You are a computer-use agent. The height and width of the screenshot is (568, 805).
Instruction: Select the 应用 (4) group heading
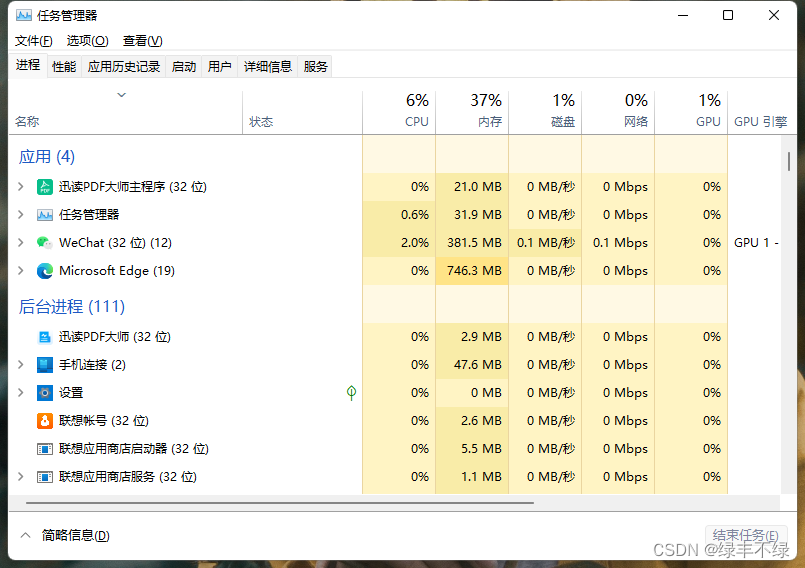point(47,156)
